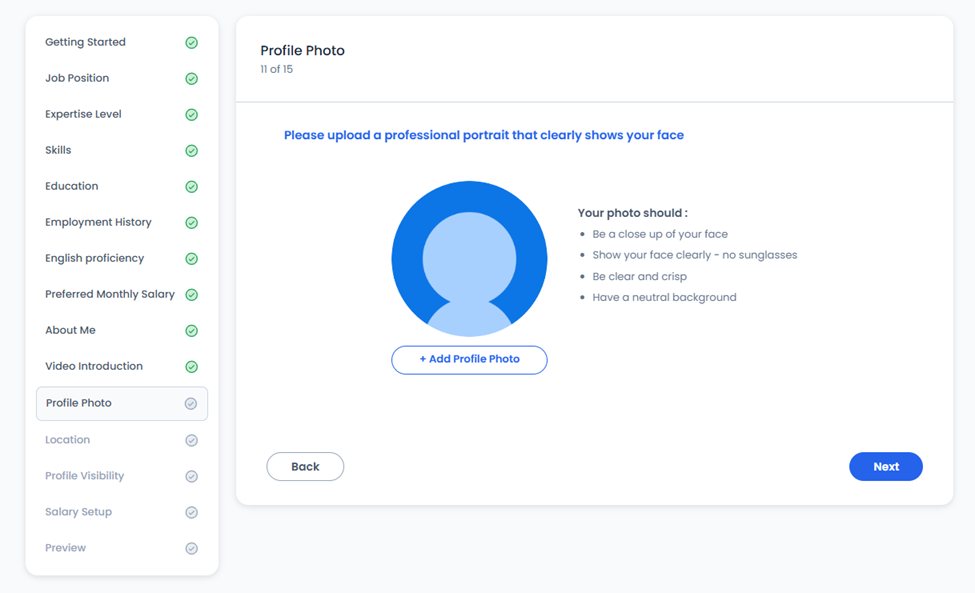Click the Next button

click(885, 466)
